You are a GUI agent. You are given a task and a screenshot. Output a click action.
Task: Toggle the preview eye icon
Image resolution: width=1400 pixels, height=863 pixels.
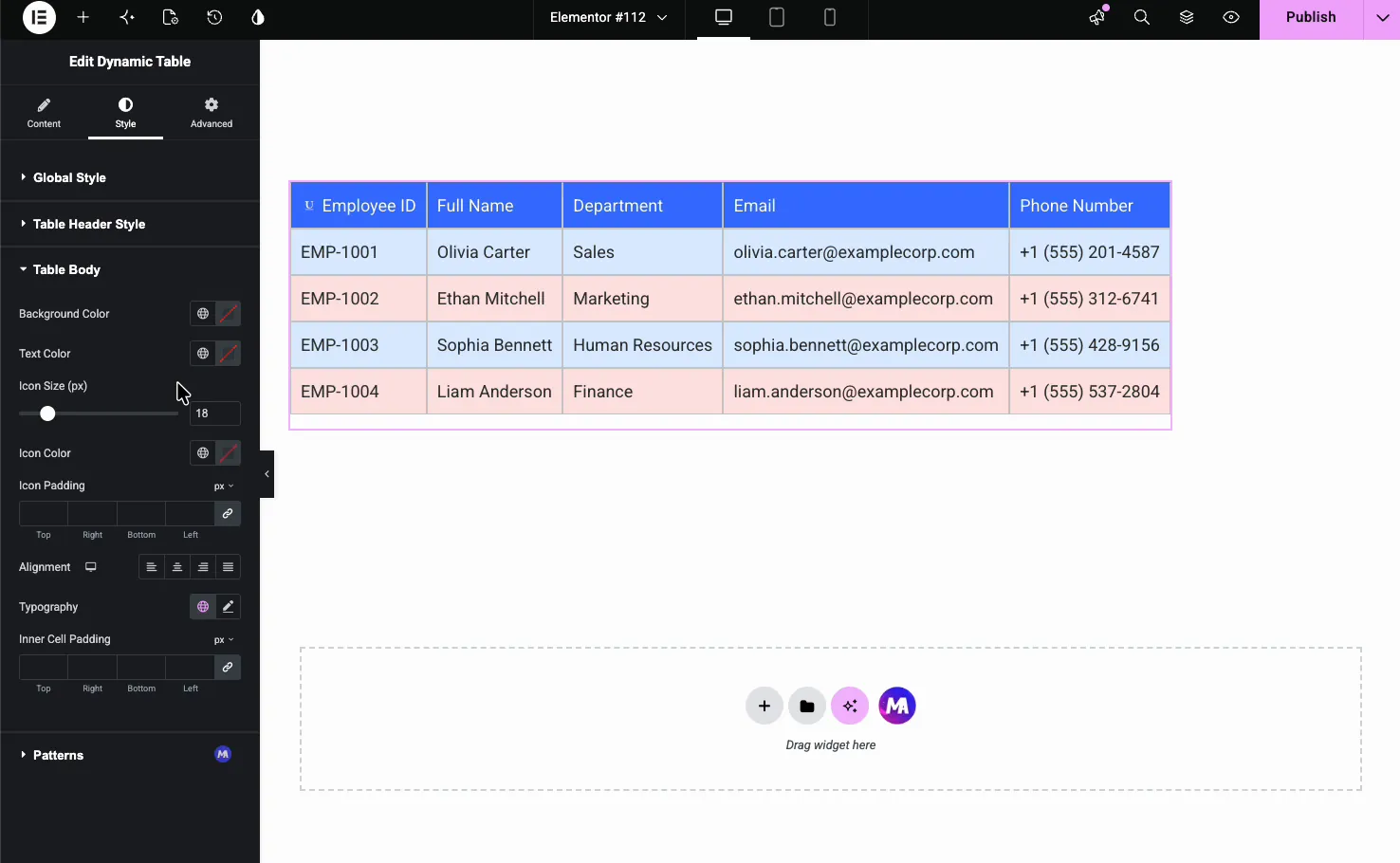click(x=1231, y=17)
